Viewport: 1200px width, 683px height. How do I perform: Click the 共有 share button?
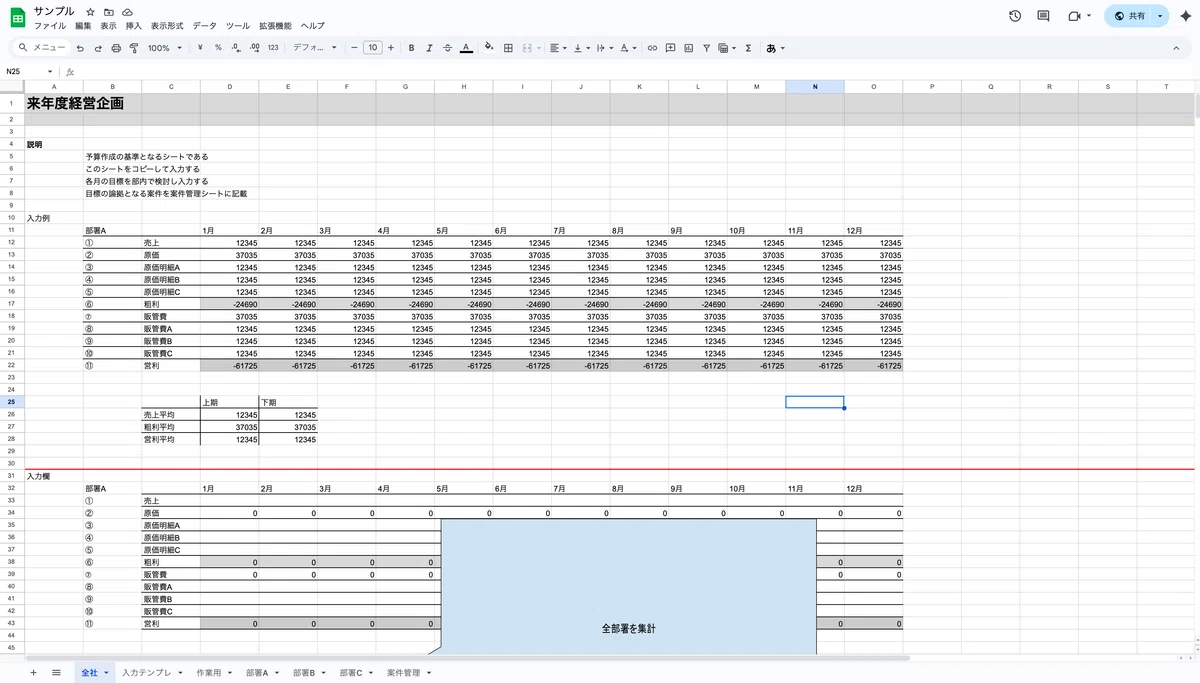tap(1129, 16)
